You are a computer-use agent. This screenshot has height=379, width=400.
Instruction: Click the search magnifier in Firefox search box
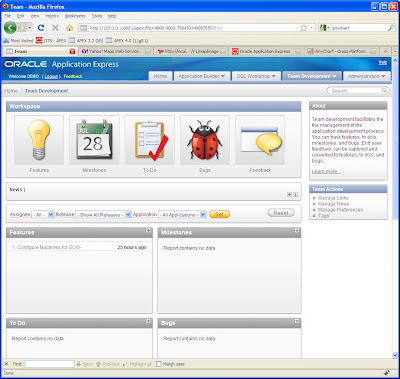pyautogui.click(x=391, y=28)
